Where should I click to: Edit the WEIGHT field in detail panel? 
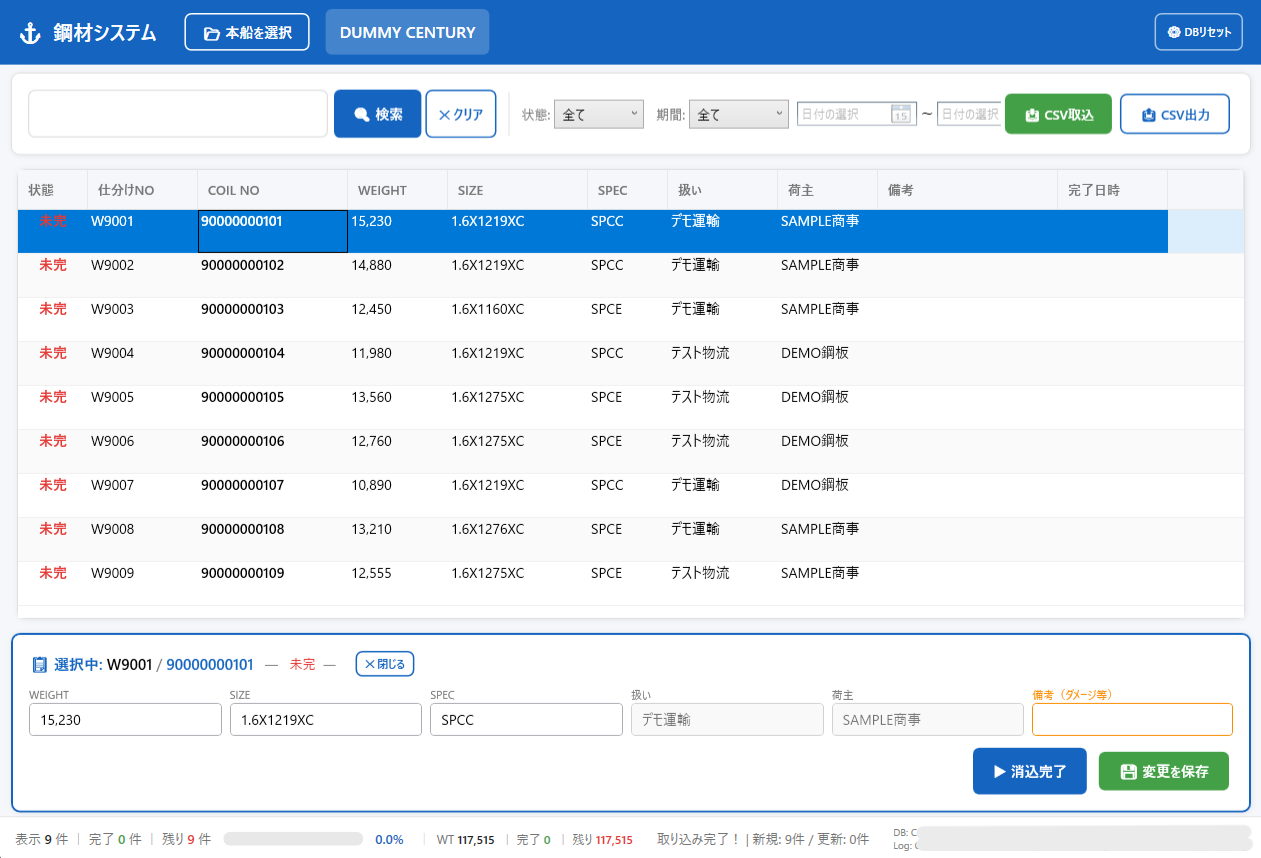tap(125, 719)
